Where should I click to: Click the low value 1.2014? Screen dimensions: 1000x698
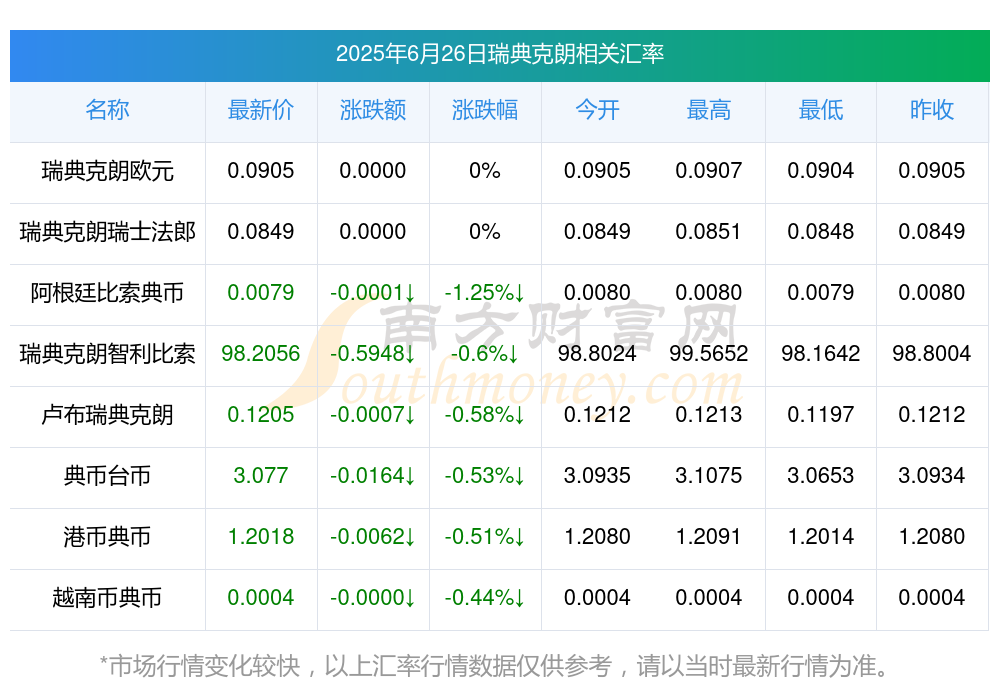tap(821, 537)
